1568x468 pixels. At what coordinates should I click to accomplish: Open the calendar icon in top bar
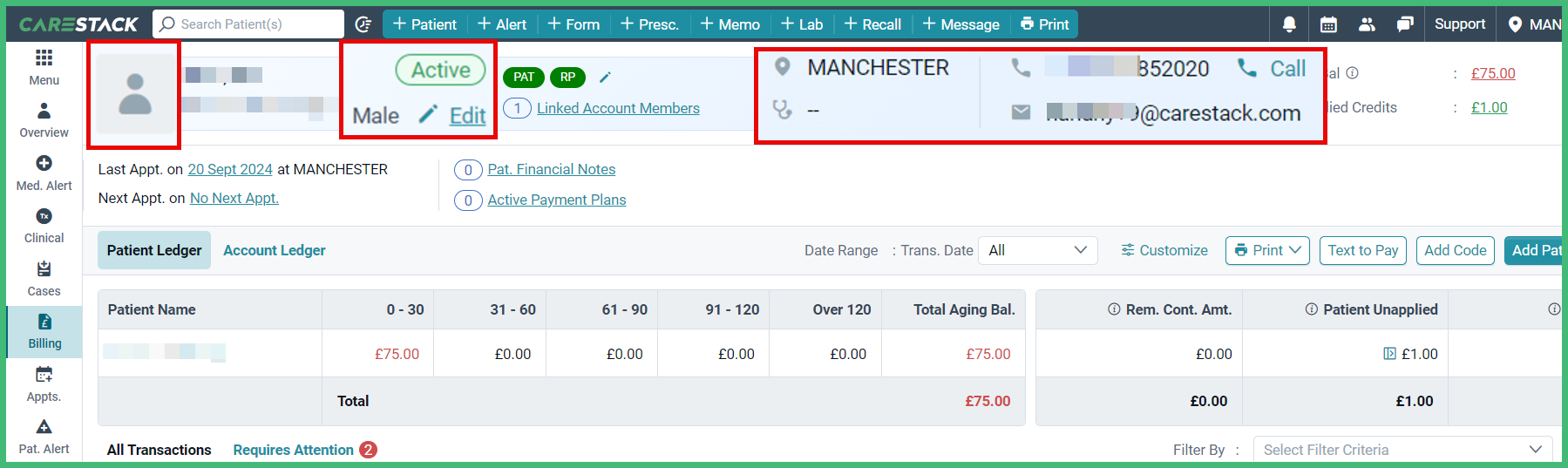point(1328,24)
